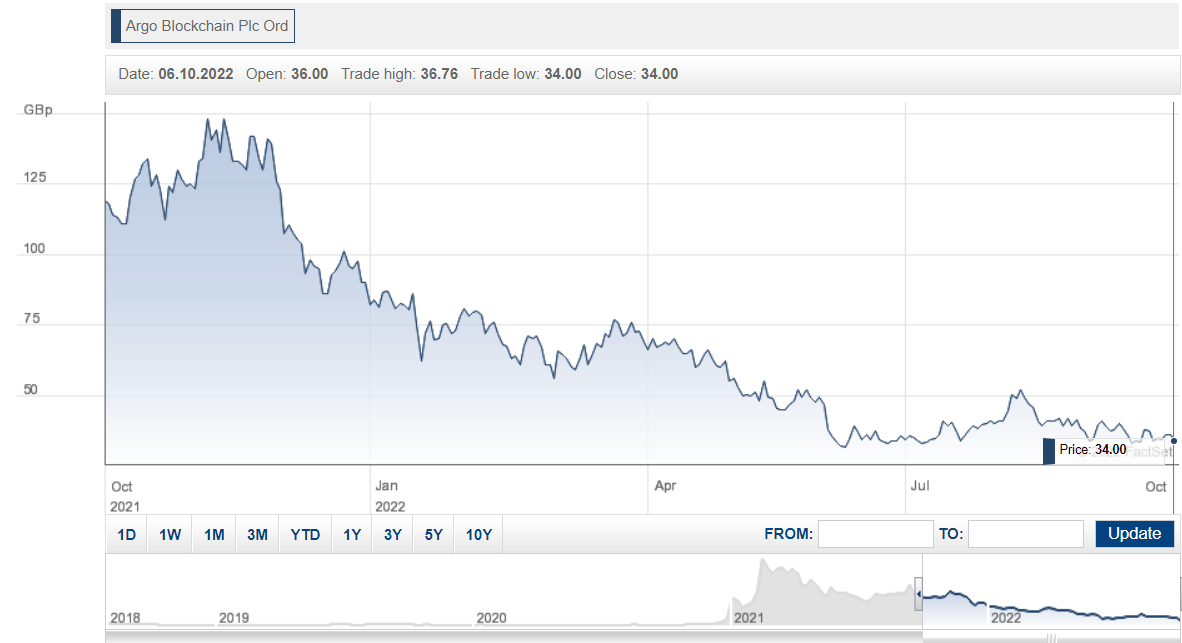Screen dimensions: 1182x643
Task: Select the 1D time range
Action: pyautogui.click(x=127, y=534)
